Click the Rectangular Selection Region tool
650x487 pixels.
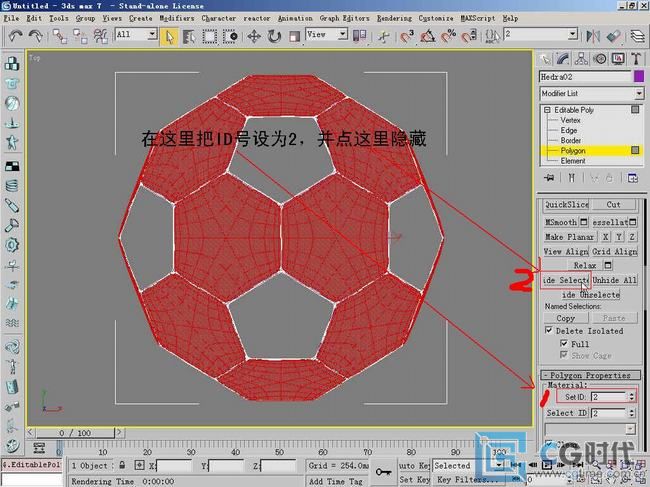point(209,36)
